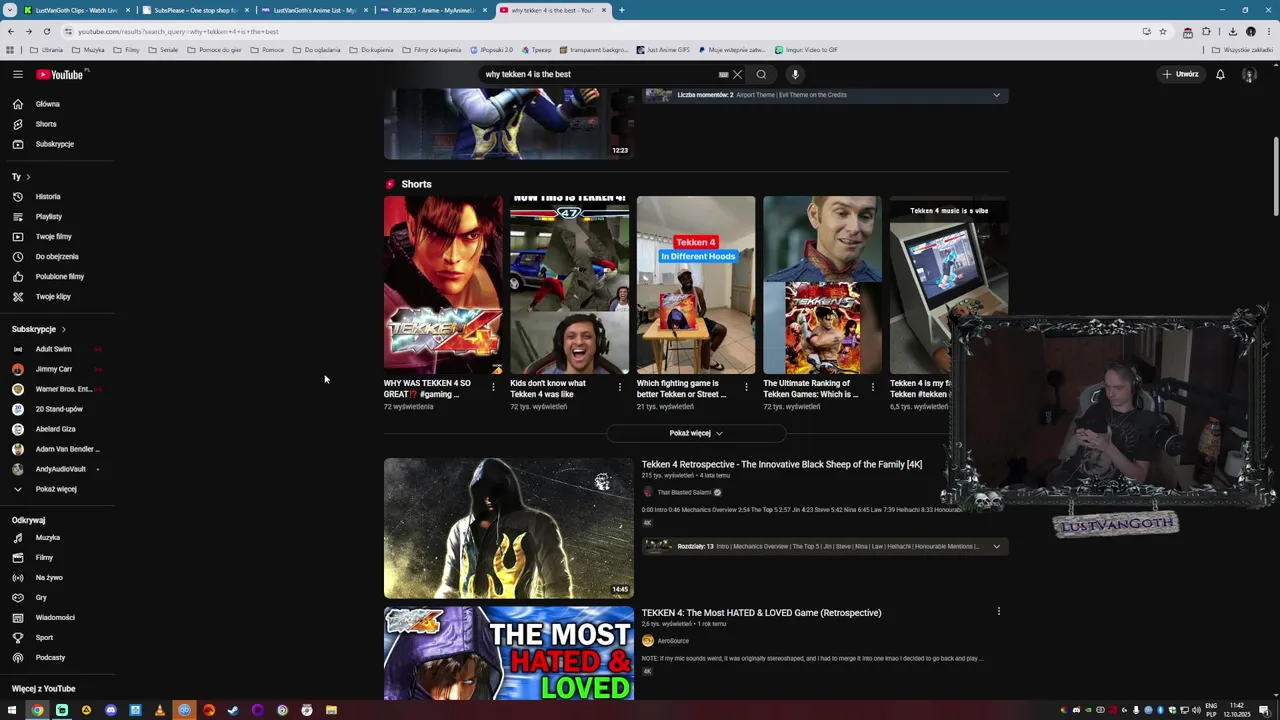The width and height of the screenshot is (1280, 720).
Task: Go to YouTube home via logo
Action: 60,74
